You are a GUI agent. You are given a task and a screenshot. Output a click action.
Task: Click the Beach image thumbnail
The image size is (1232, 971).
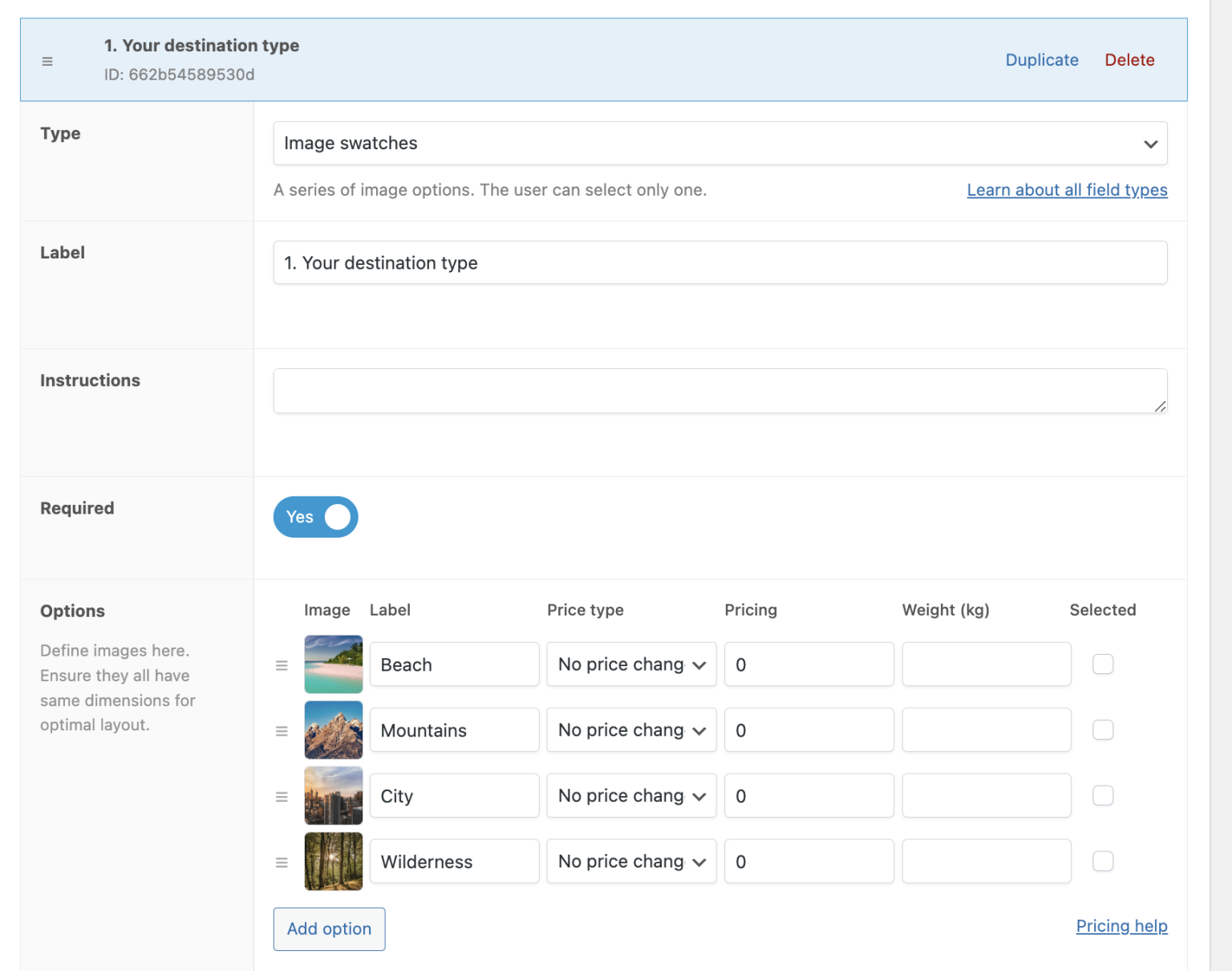333,664
